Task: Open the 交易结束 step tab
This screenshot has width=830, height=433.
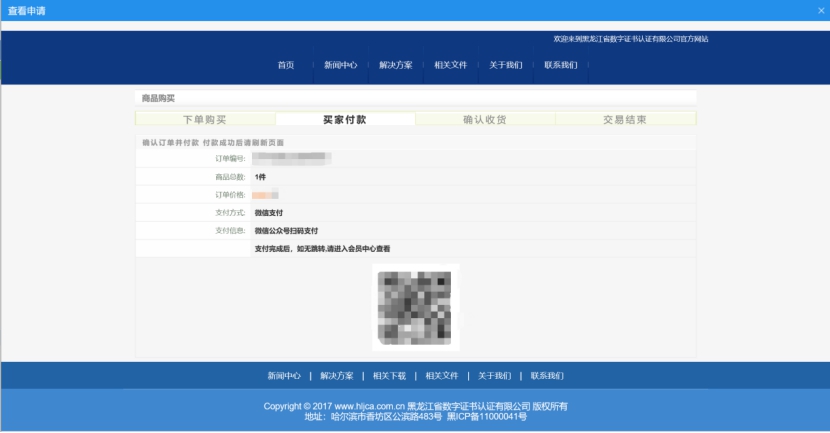Action: point(625,119)
